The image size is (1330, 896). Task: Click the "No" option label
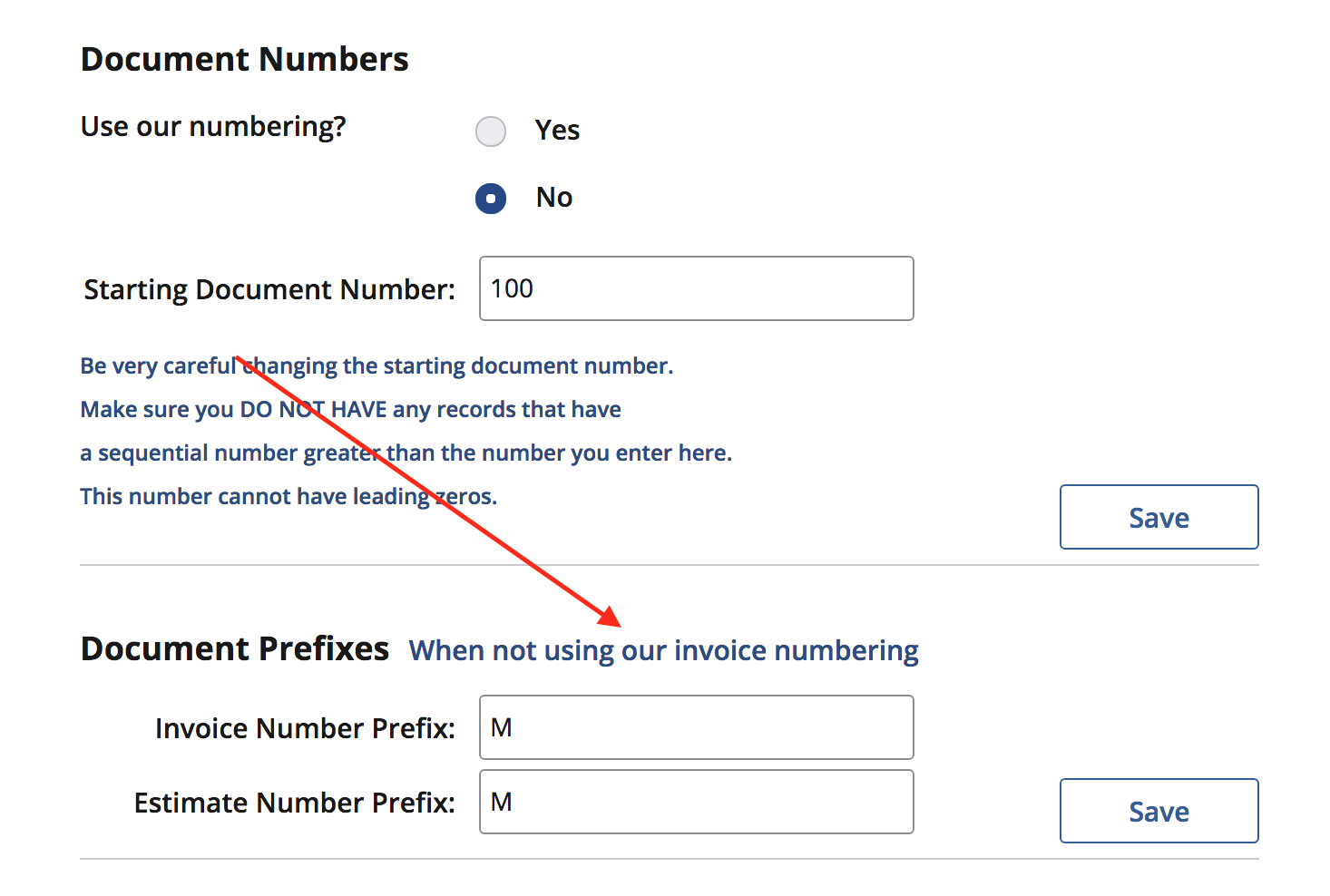point(554,198)
